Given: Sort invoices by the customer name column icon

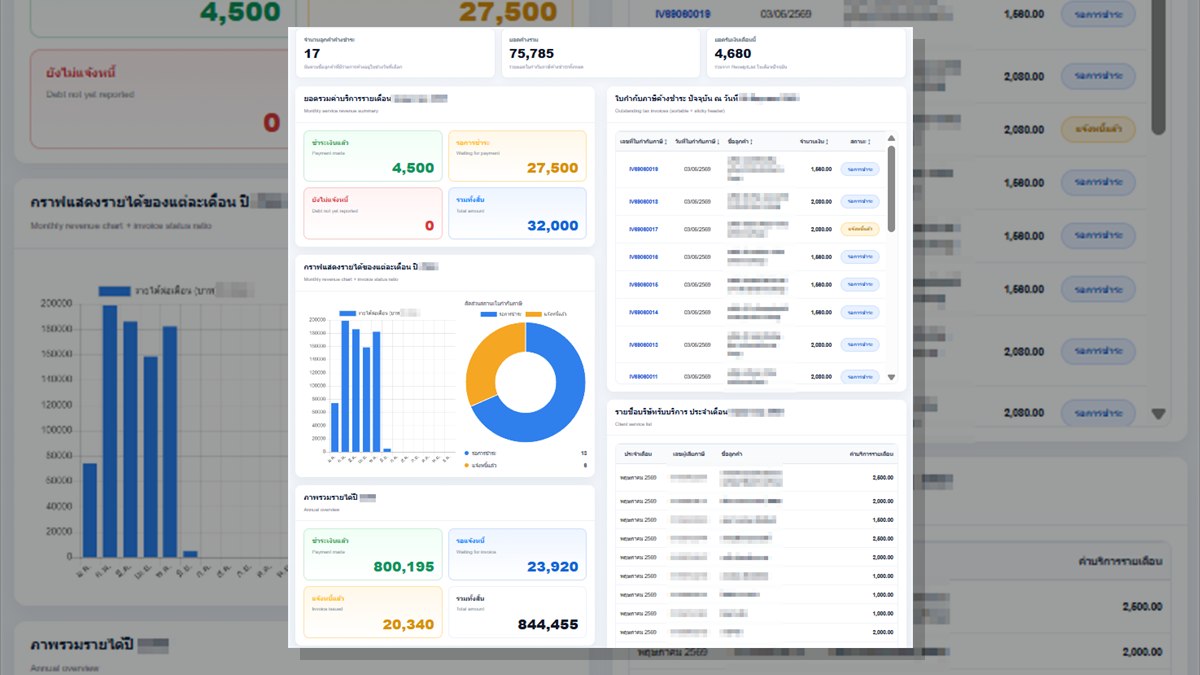Looking at the screenshot, I should [x=750, y=142].
